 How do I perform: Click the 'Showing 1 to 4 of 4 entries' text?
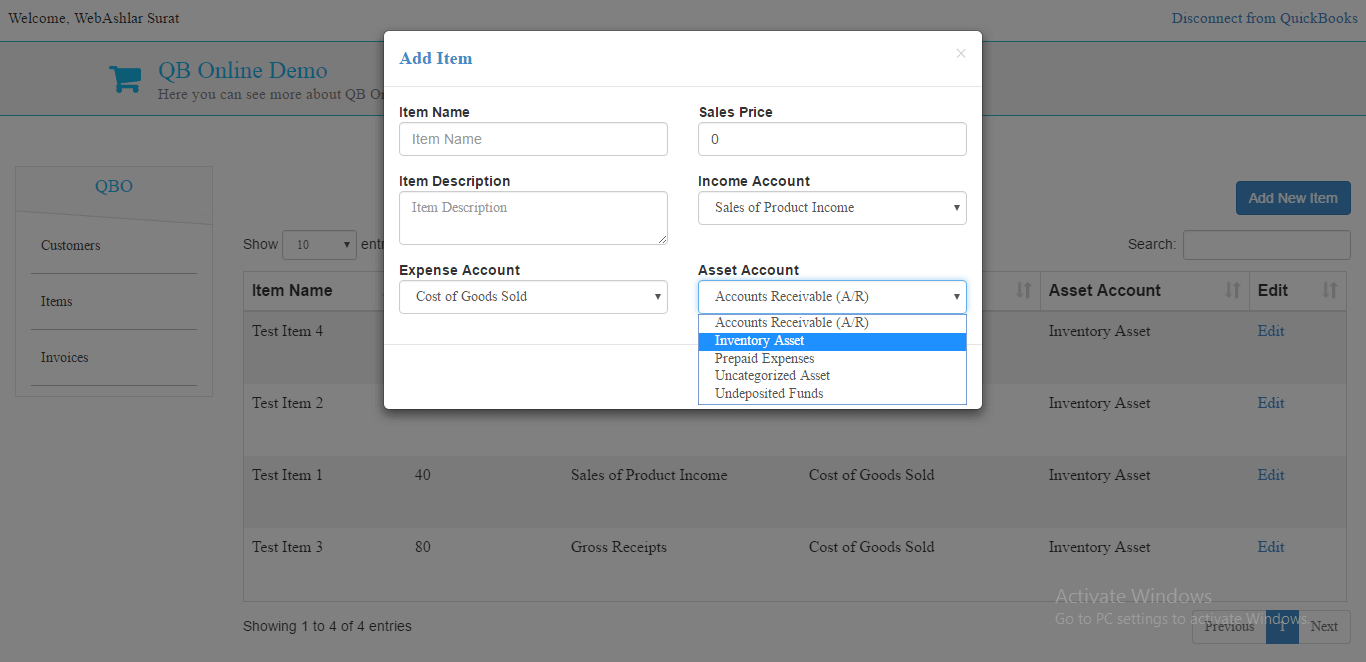pos(327,627)
